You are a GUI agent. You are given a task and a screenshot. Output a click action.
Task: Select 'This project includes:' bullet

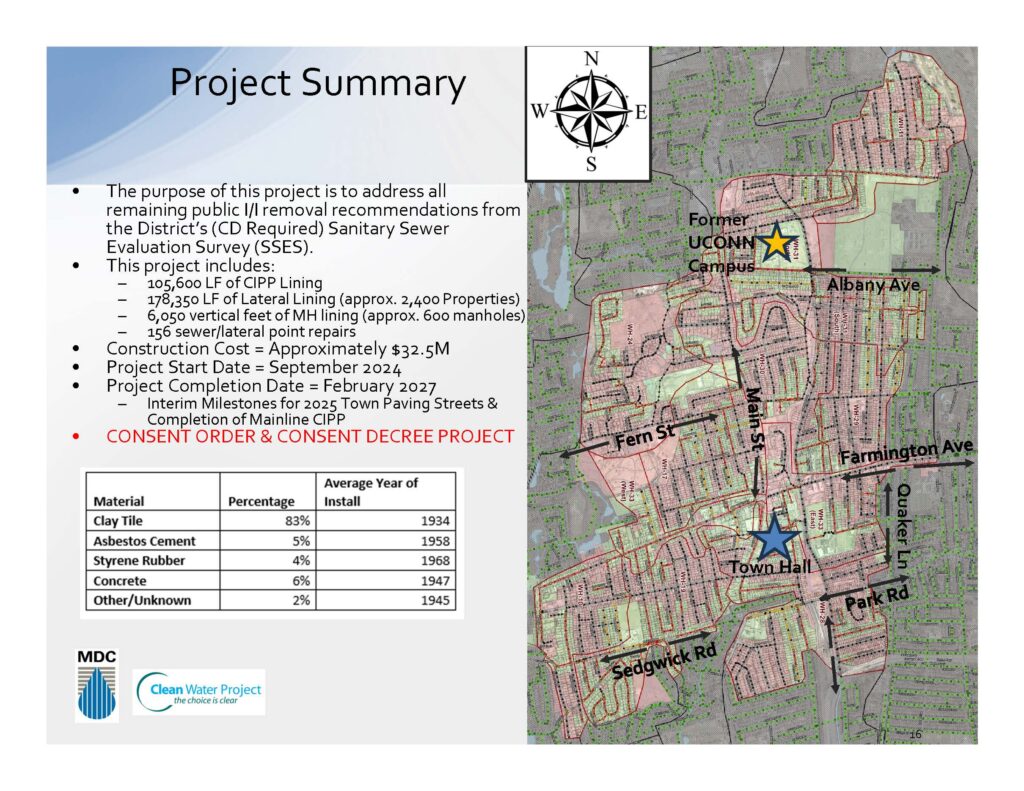pos(191,266)
